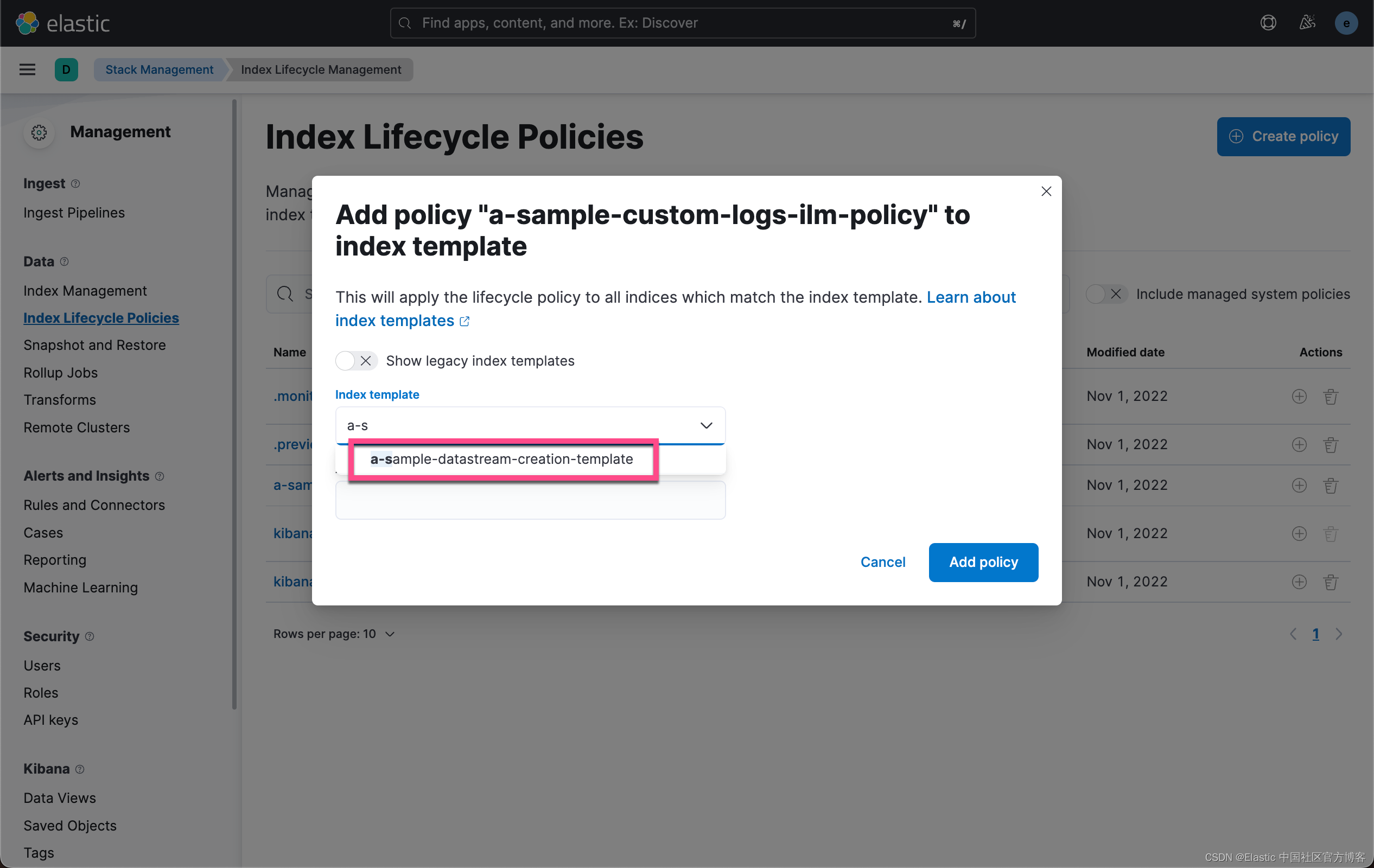The height and width of the screenshot is (868, 1374).
Task: Toggle Include managed system policies
Action: coord(1106,294)
